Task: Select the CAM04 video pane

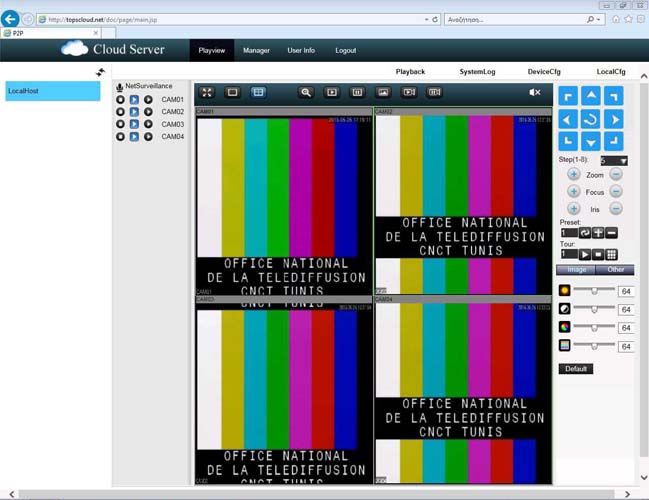Action: 463,389
